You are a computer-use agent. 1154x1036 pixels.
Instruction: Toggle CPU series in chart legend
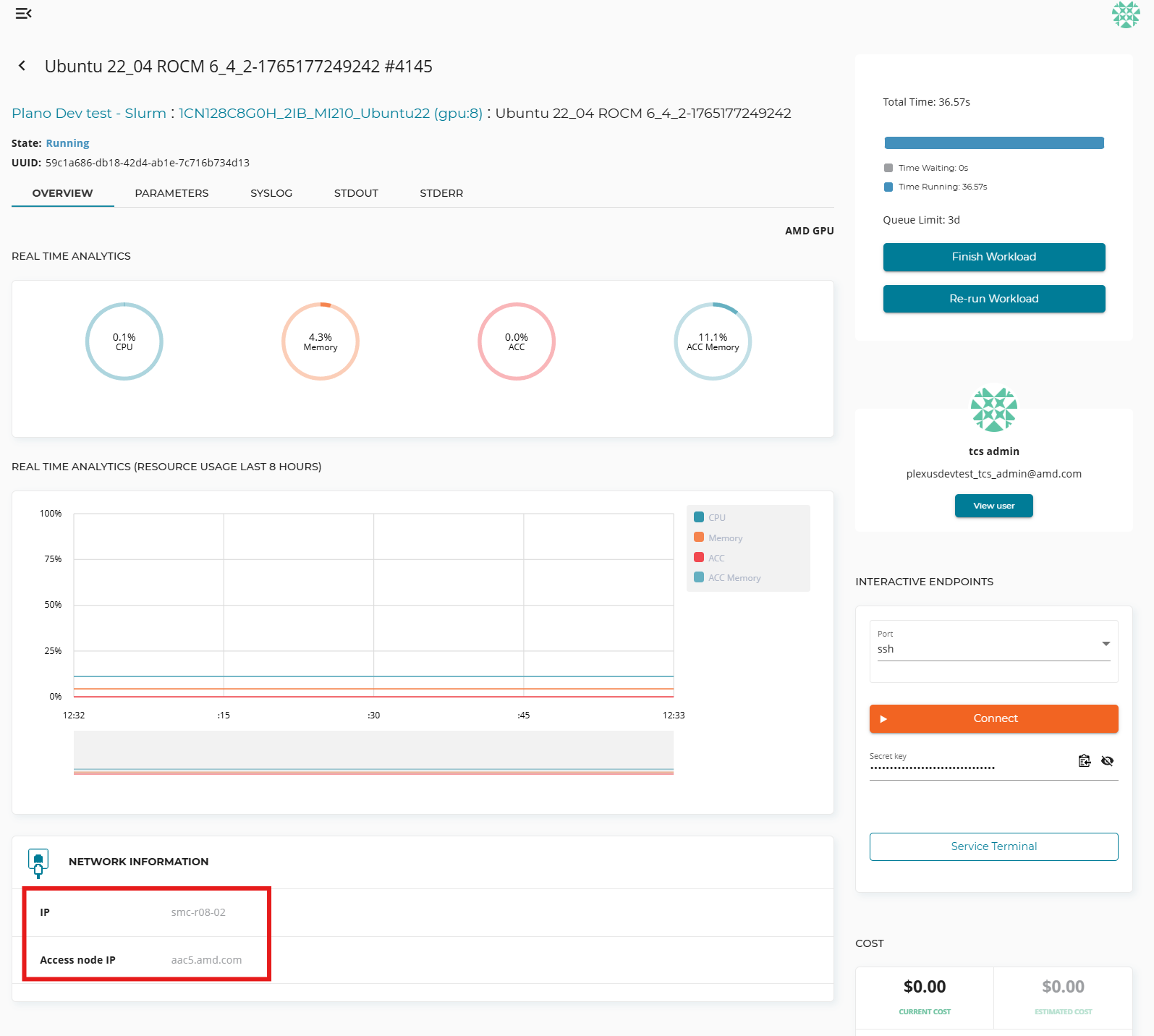pos(710,517)
